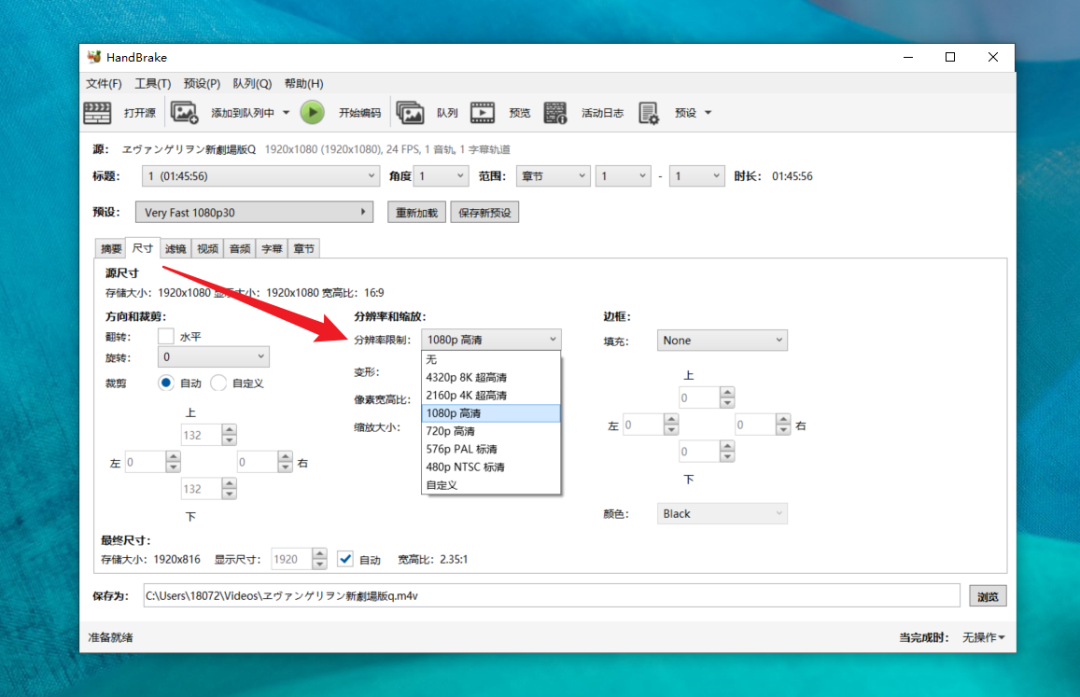Click the Add to Queue image icon
This screenshot has height=697, width=1080.
coord(184,113)
